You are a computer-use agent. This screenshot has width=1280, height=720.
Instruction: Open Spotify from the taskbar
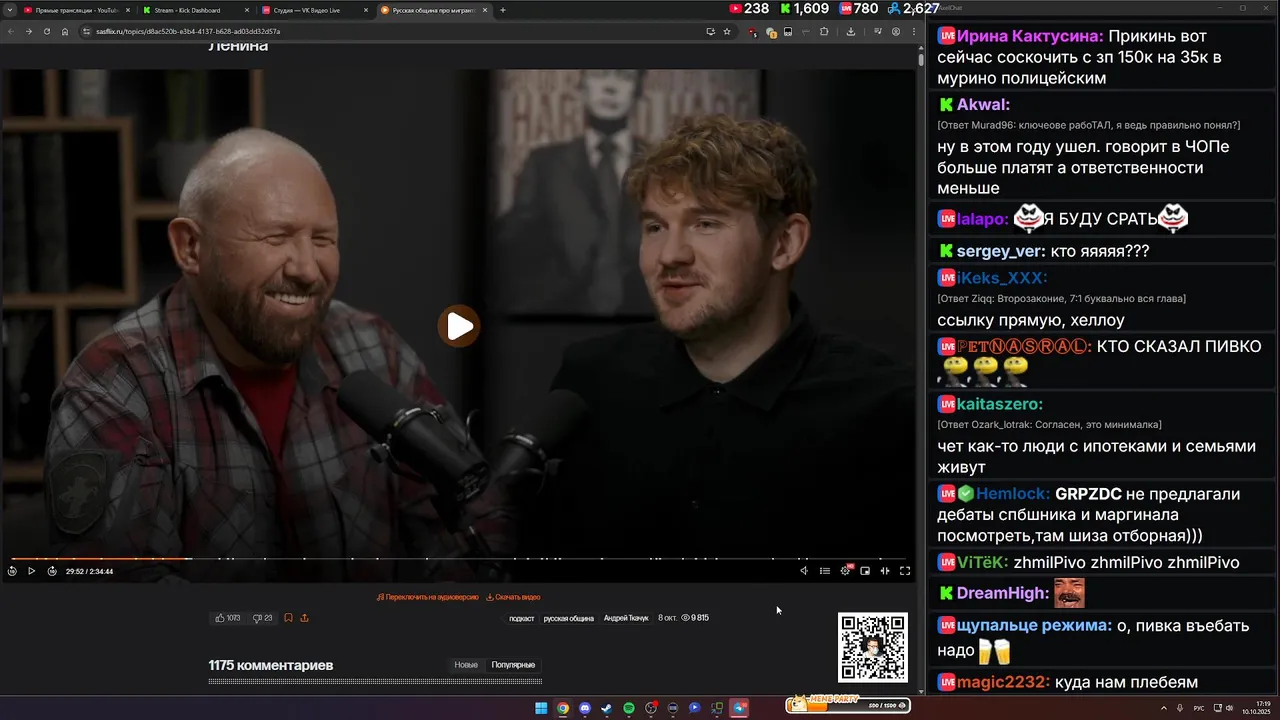[x=629, y=708]
